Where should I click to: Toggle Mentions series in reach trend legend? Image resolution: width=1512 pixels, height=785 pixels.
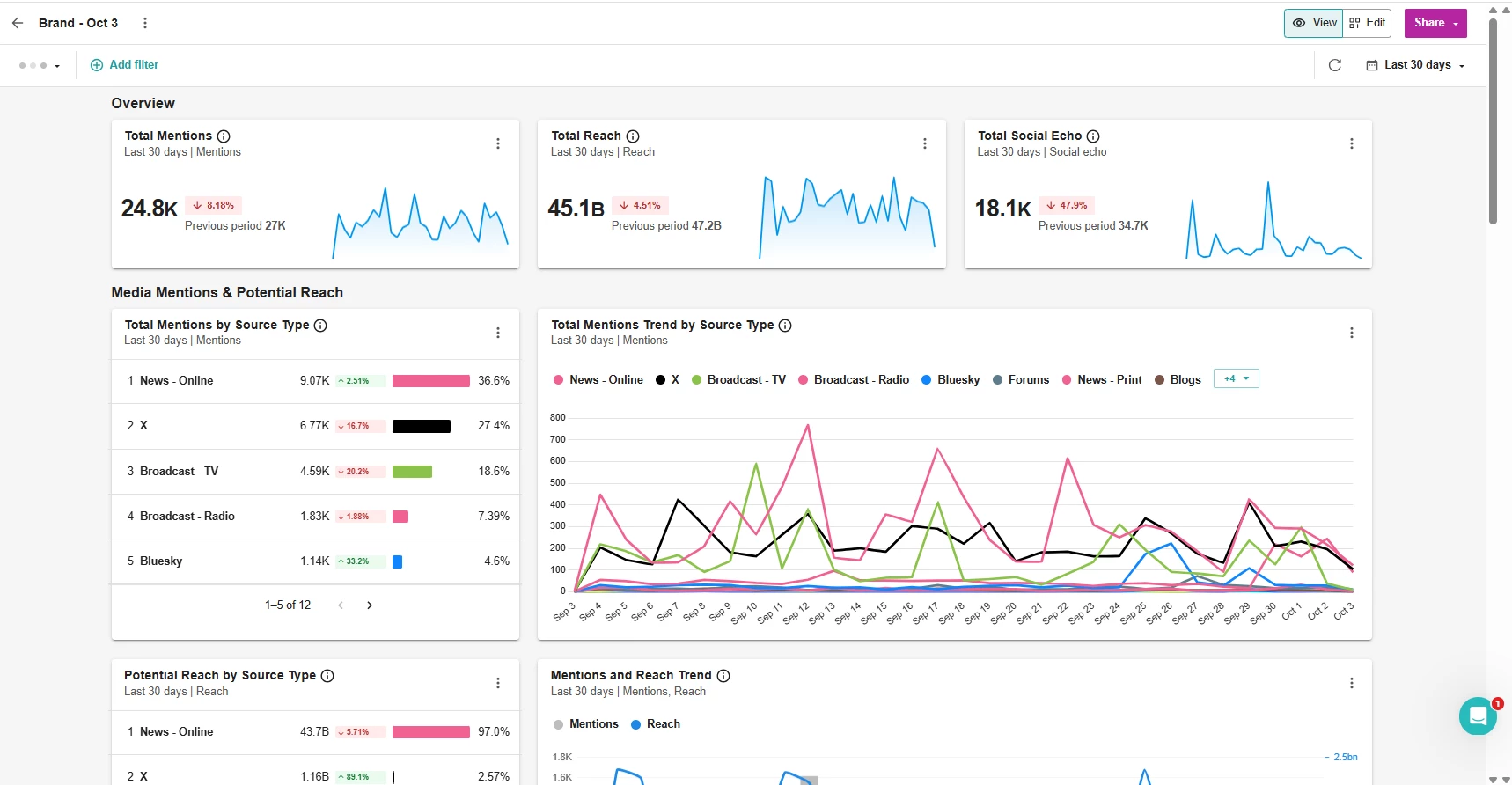(x=586, y=724)
